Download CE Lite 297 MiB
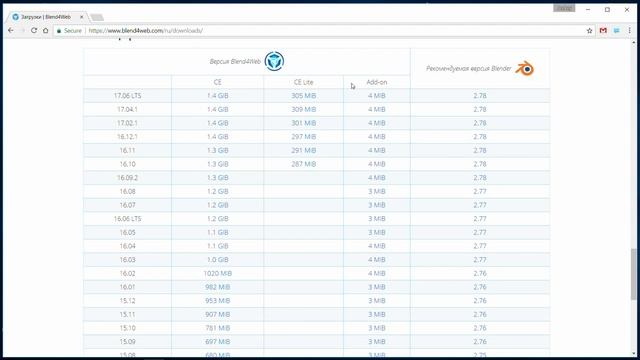Viewport: 640px width, 360px height. coord(304,137)
